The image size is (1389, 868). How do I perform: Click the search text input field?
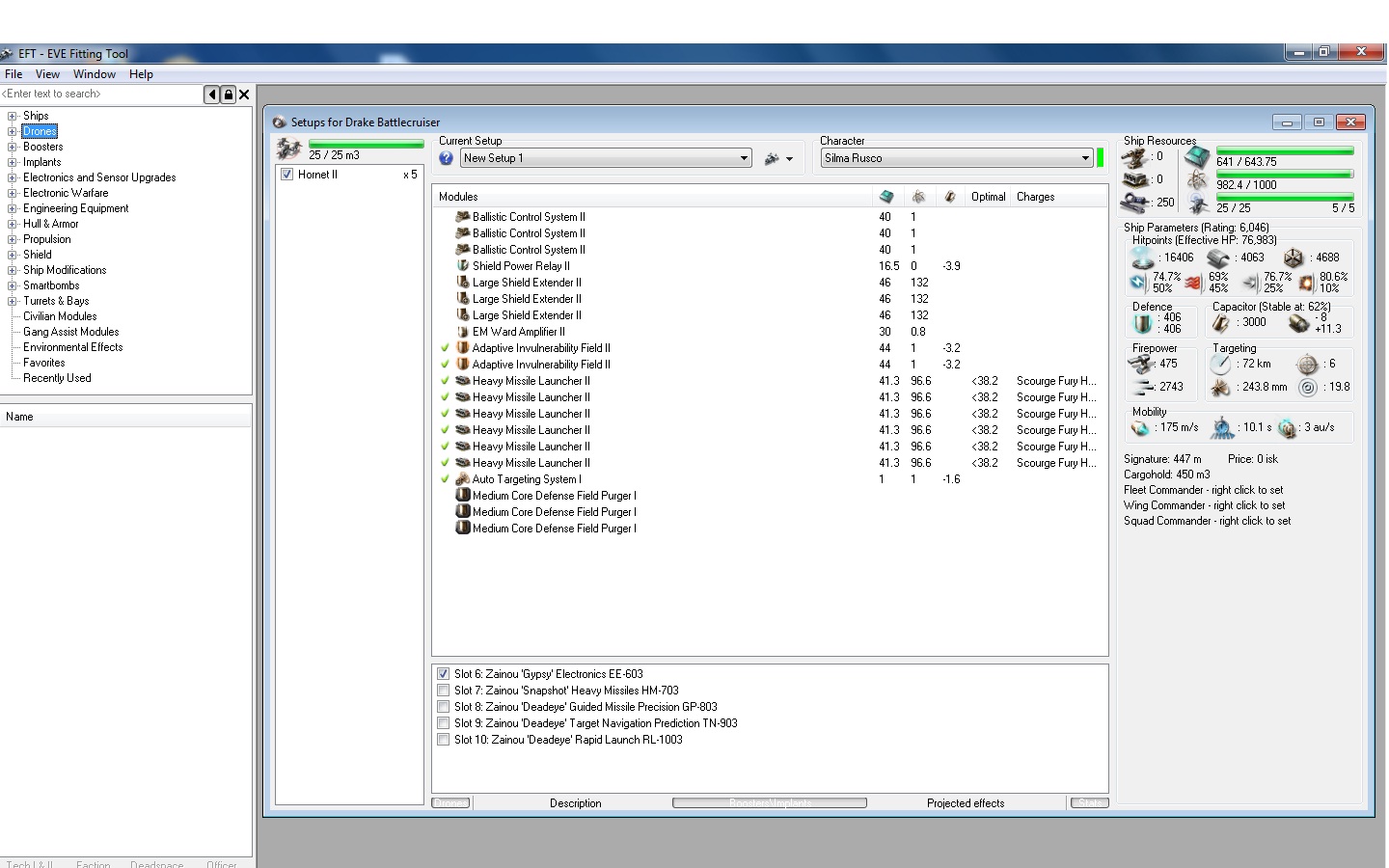point(102,94)
